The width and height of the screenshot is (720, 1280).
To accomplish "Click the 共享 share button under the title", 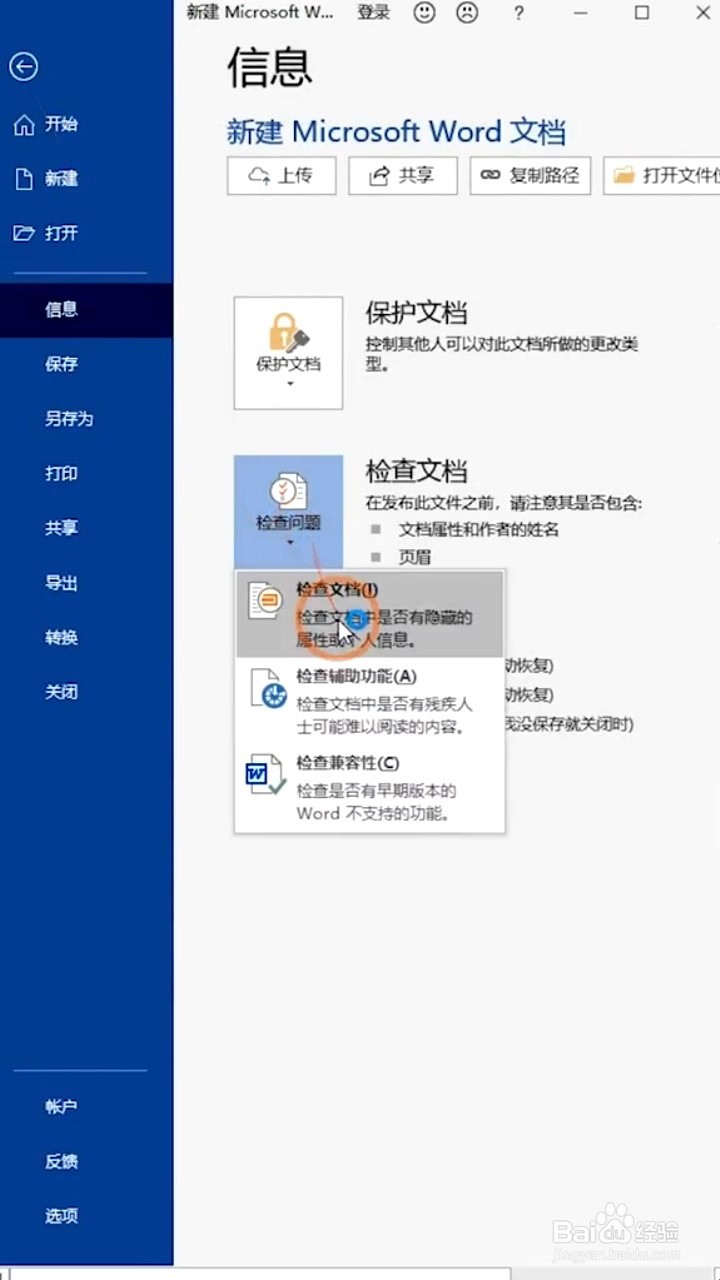I will coord(402,176).
